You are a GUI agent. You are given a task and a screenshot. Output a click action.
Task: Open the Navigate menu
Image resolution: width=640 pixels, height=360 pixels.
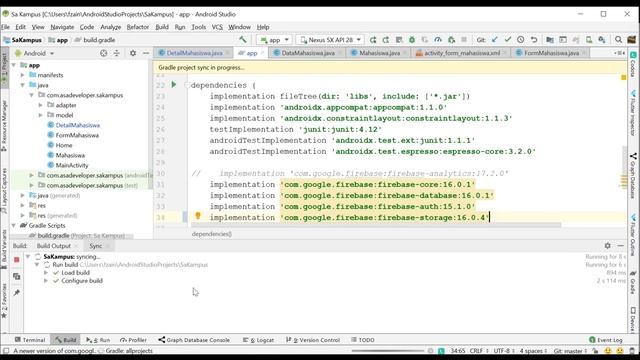click(x=62, y=27)
